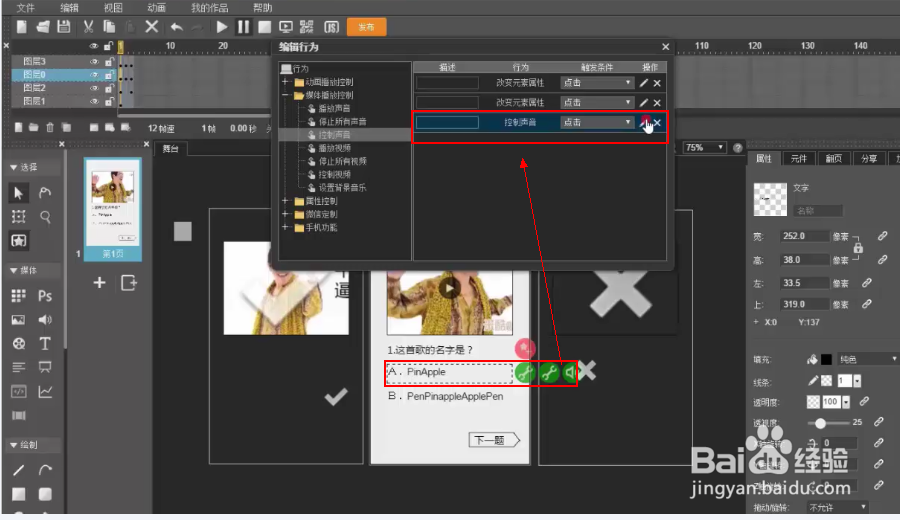This screenshot has width=900, height=520.
Task: Click the delete layer trash icon
Action: click(x=50, y=127)
